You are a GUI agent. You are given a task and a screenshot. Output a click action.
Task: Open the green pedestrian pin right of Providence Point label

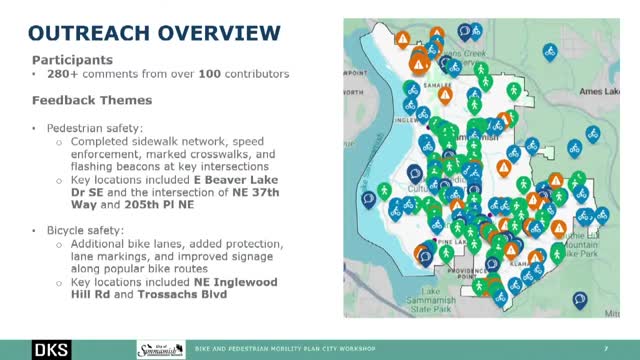tap(479, 286)
